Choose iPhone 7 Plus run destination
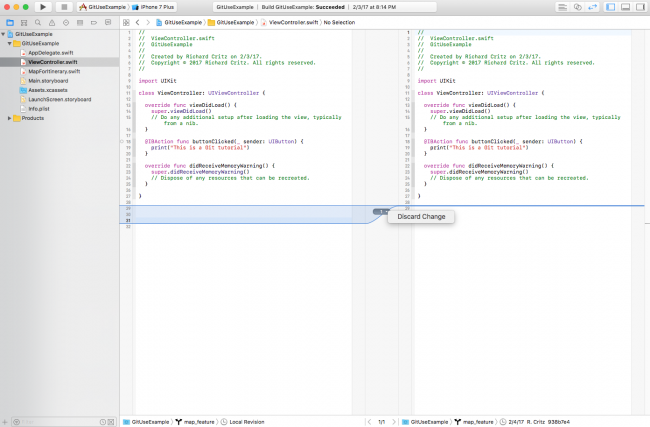 point(153,7)
